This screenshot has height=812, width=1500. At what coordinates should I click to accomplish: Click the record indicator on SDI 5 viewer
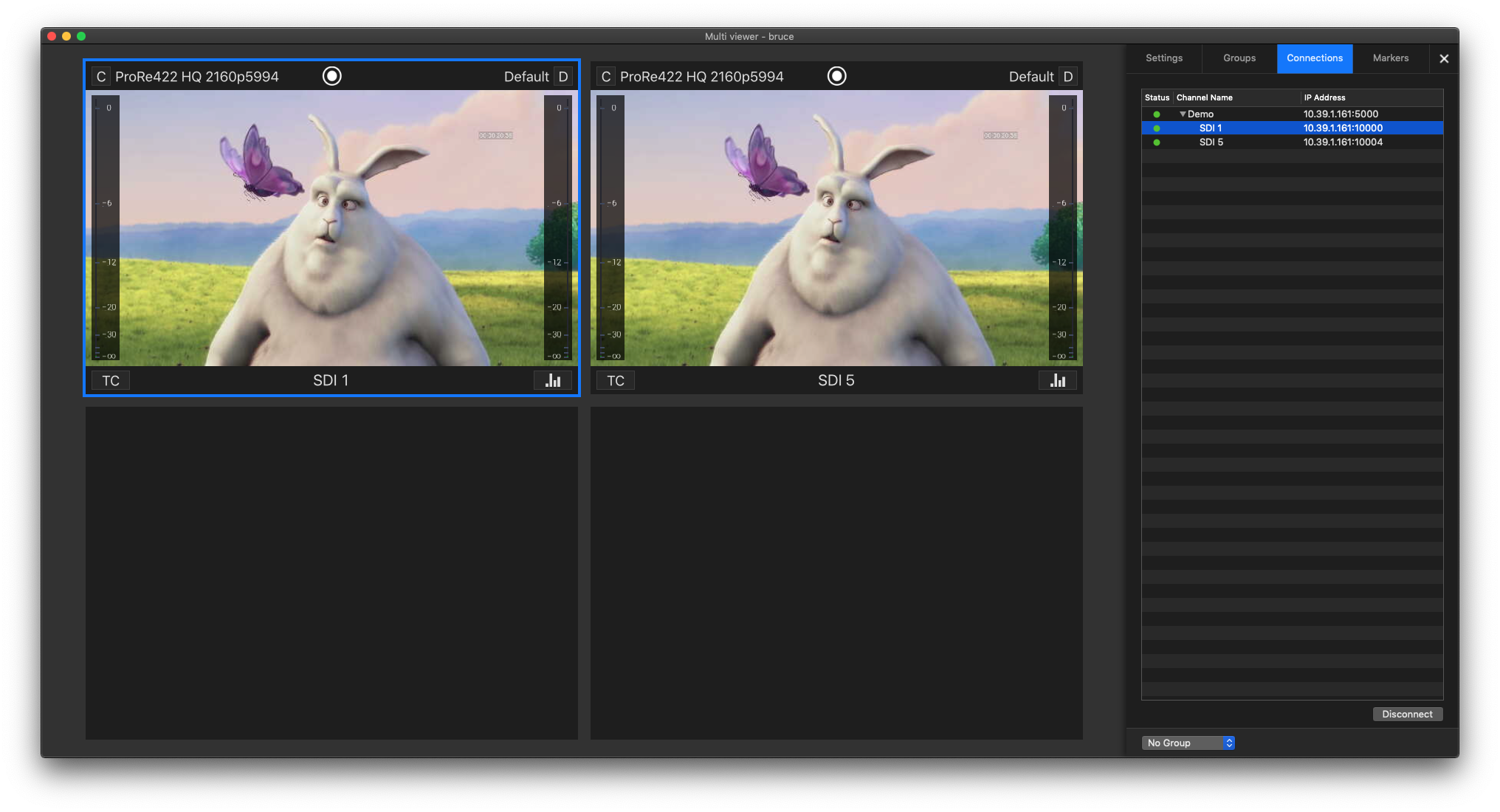click(836, 76)
